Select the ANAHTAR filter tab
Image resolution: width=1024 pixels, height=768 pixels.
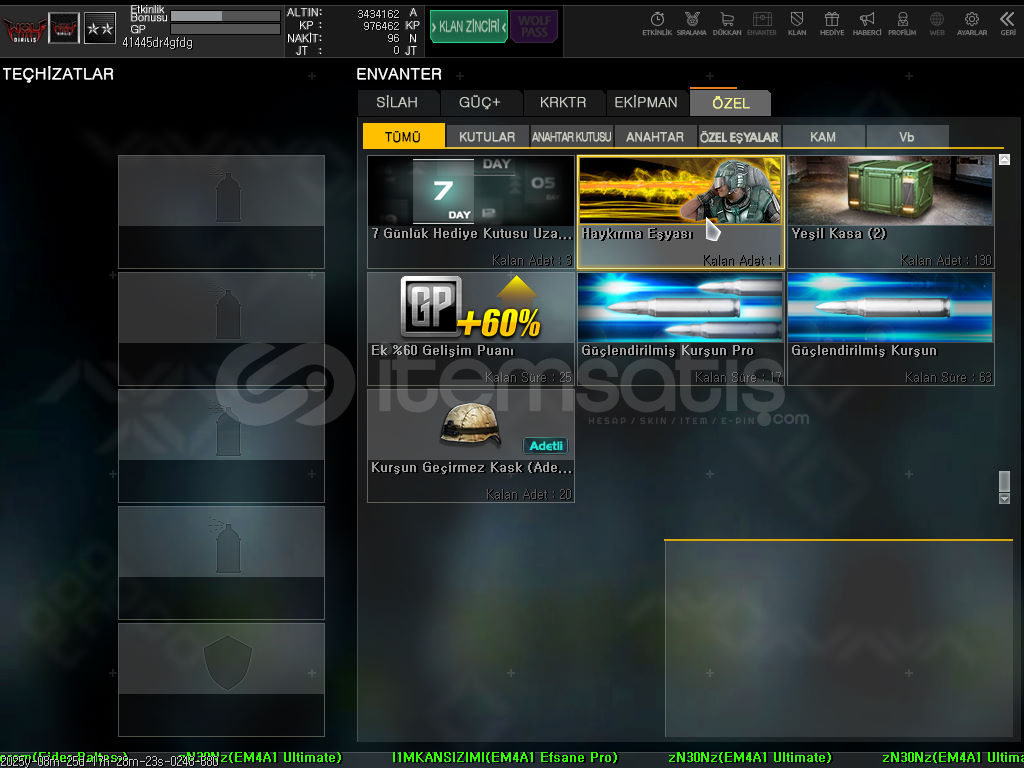click(x=655, y=137)
